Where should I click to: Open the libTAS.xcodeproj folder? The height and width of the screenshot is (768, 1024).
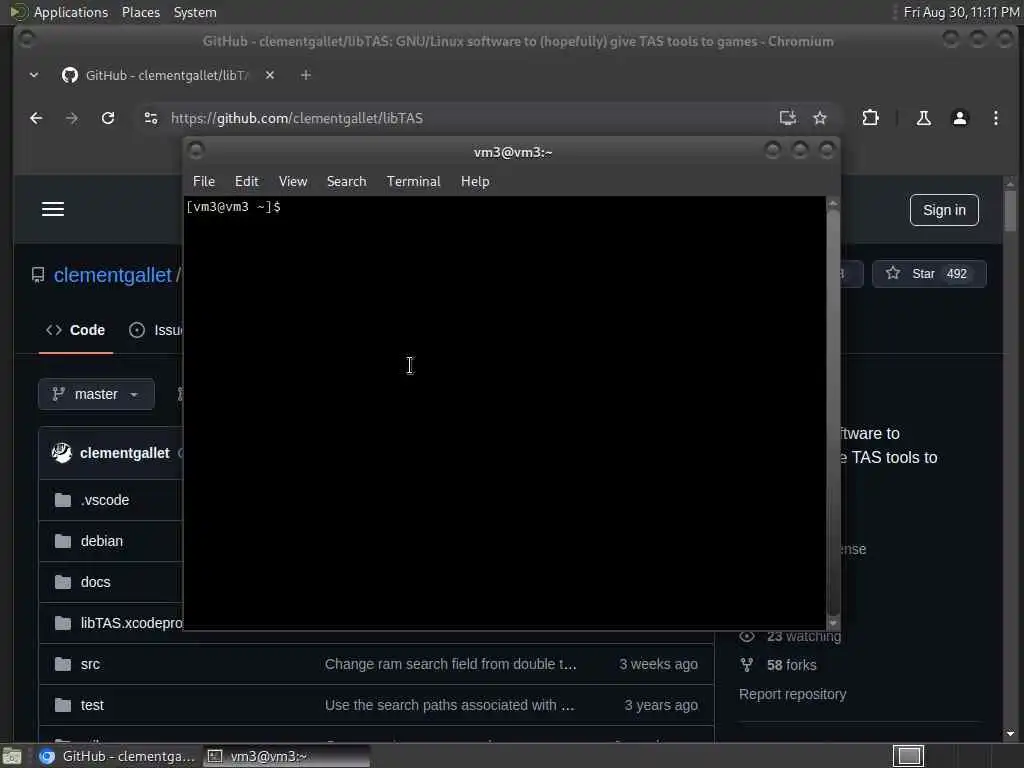click(132, 623)
